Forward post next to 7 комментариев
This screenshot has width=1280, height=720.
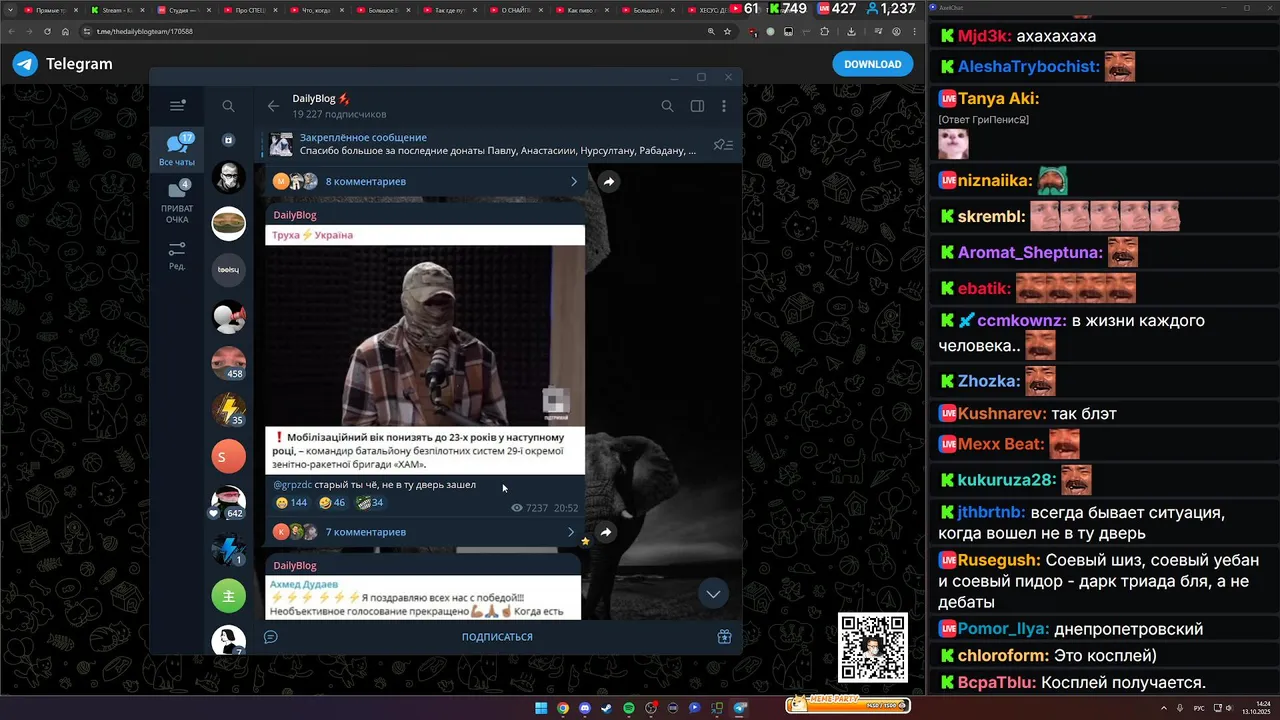606,533
